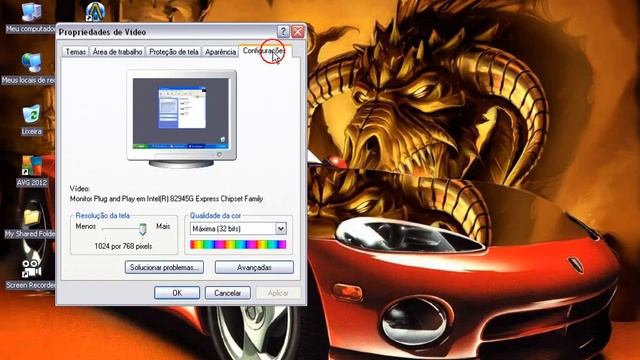
Task: Open the Aparência tab
Action: click(220, 52)
